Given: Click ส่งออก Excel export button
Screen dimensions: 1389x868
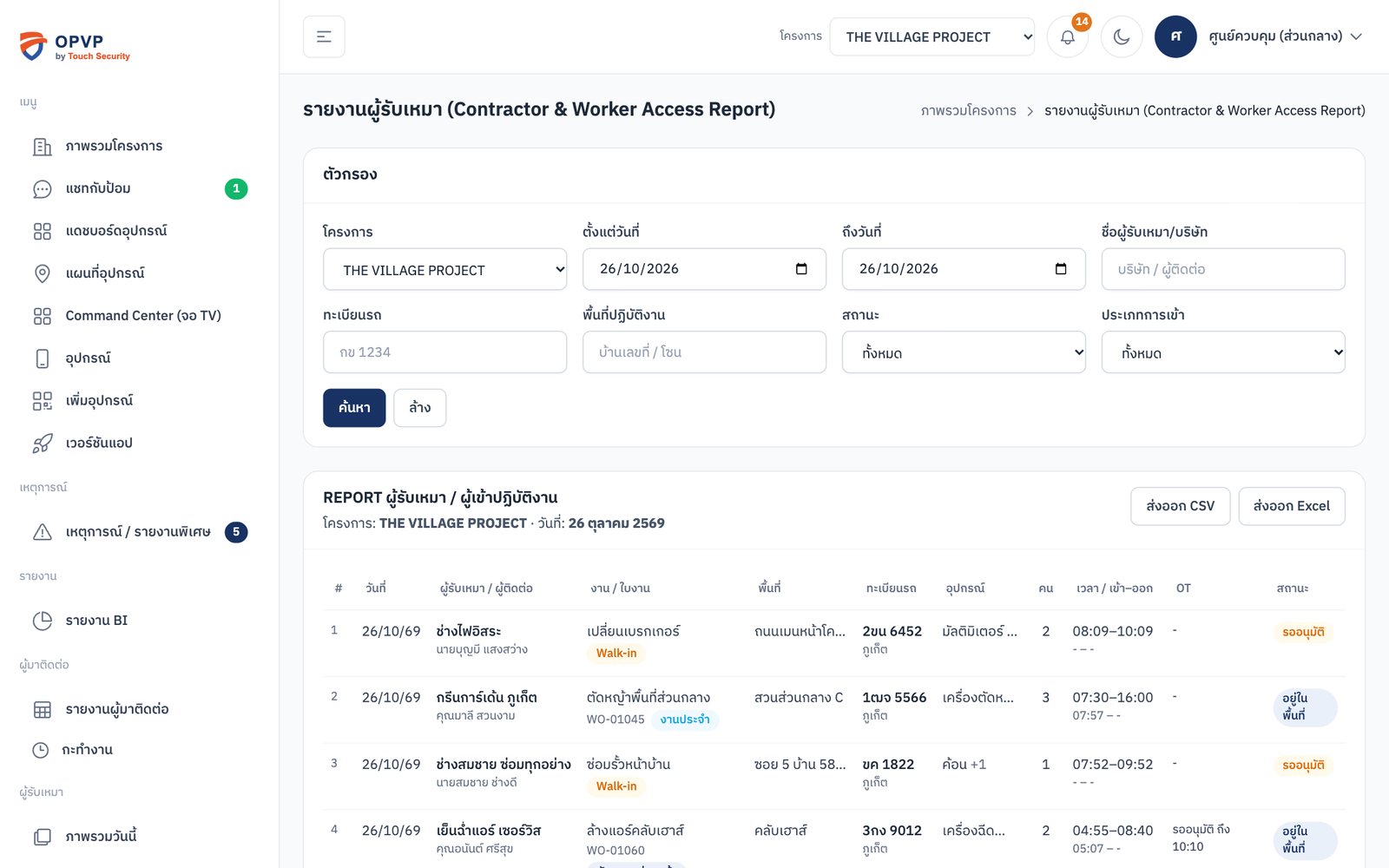Looking at the screenshot, I should (1292, 506).
